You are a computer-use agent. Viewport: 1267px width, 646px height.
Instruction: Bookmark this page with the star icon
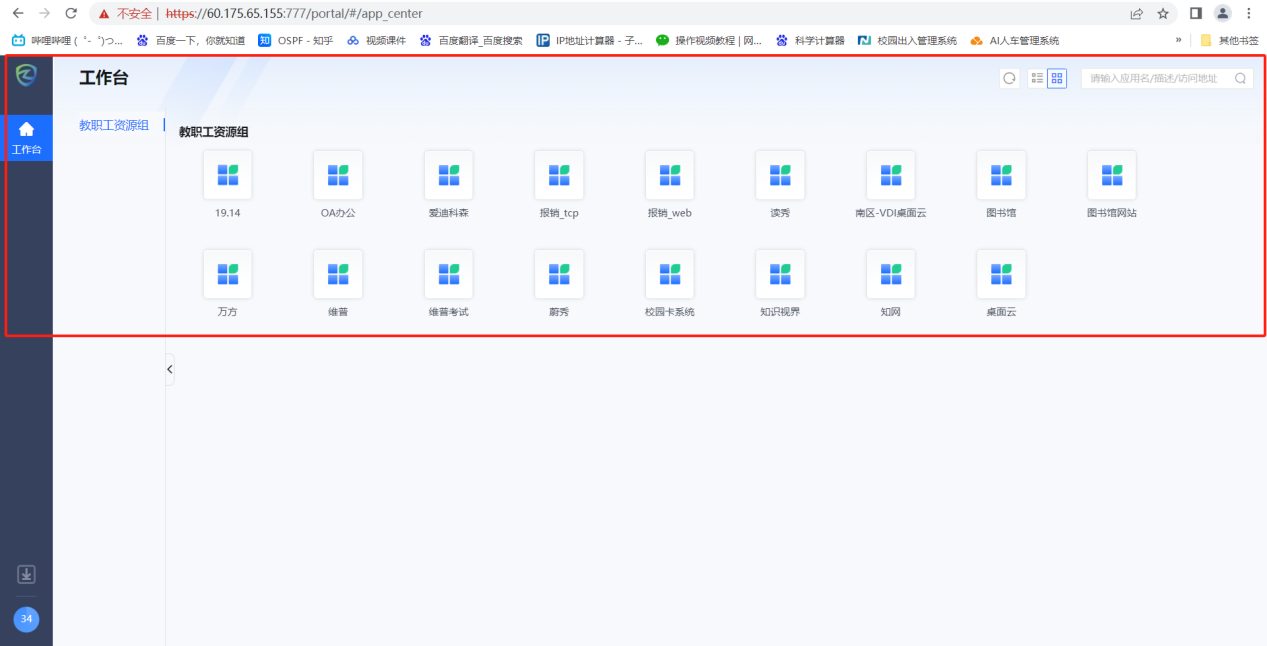(1163, 13)
